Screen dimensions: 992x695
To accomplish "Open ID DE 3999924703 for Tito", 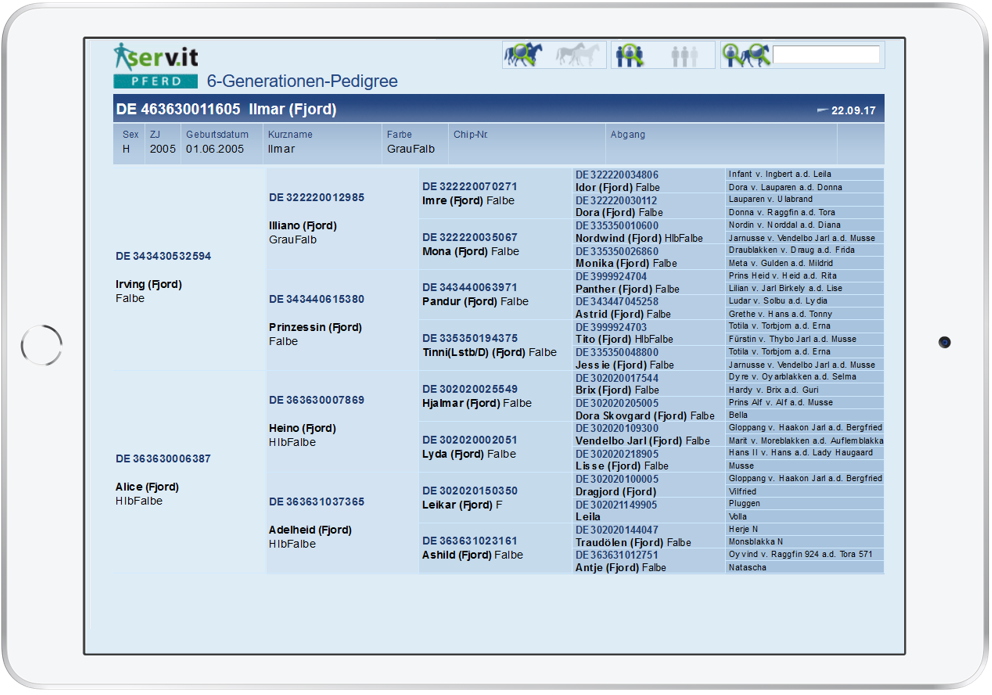I will [x=611, y=327].
